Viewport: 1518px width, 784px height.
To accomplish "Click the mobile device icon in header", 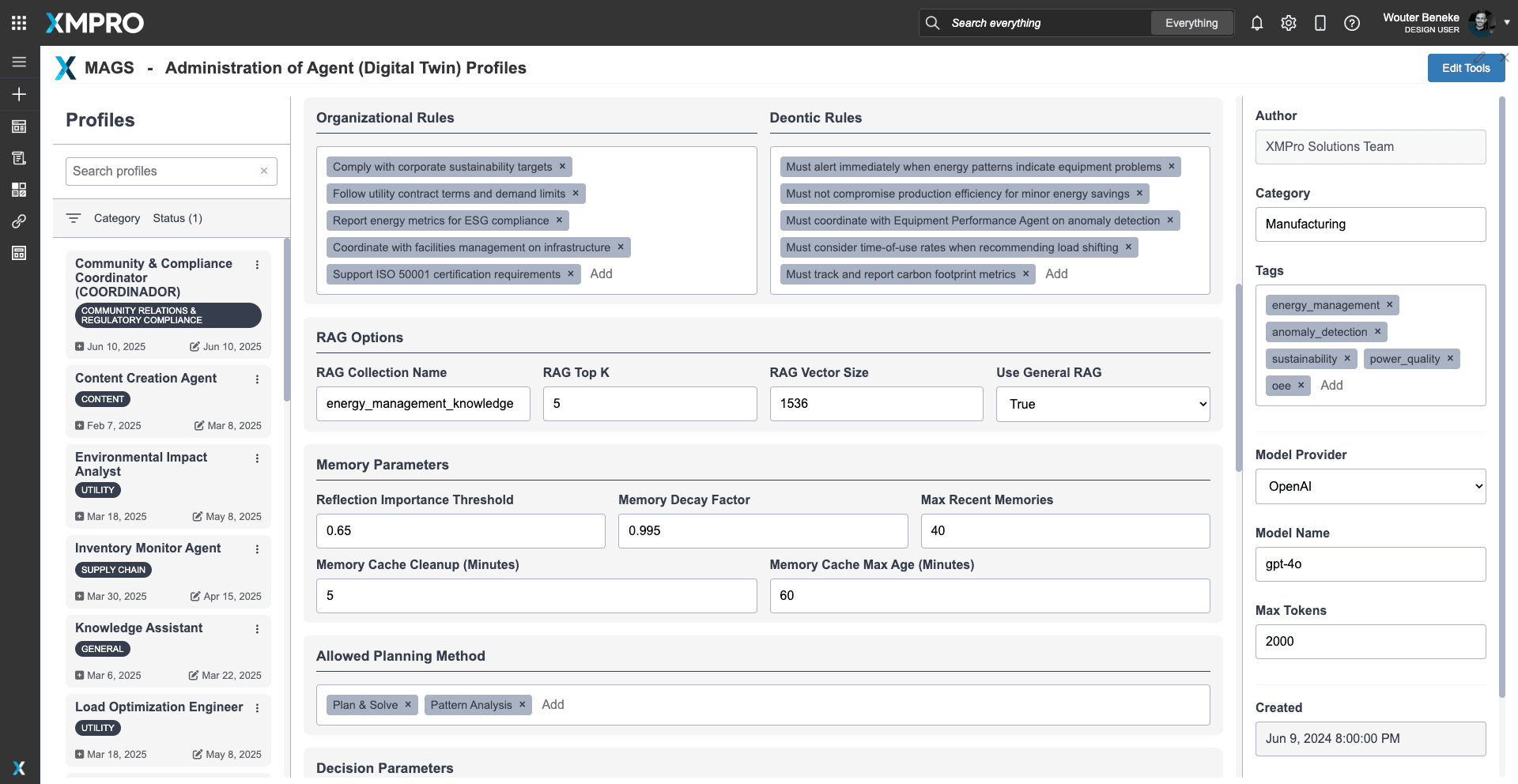I will coord(1320,23).
